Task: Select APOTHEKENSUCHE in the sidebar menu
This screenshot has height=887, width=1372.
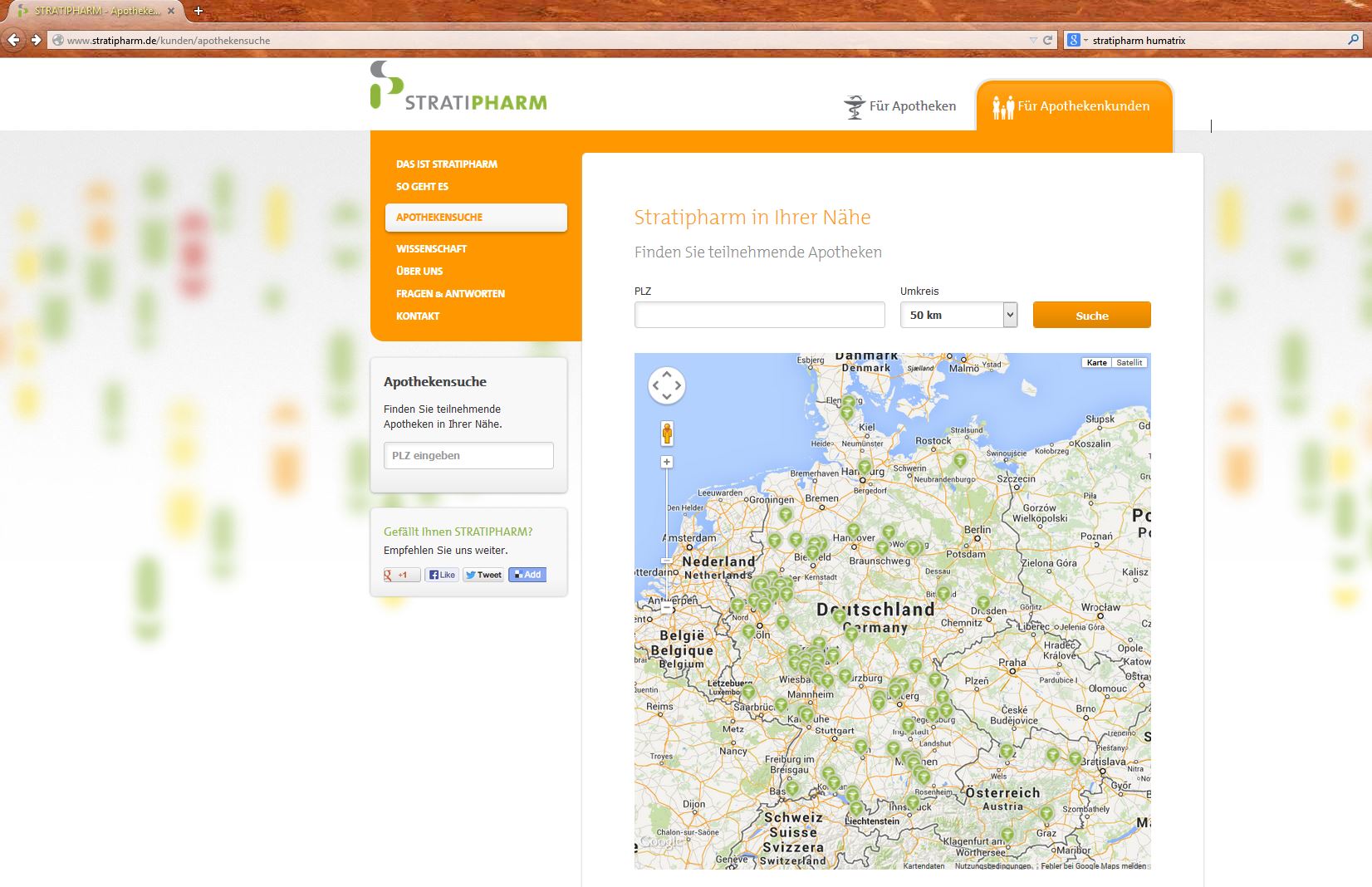Action: (x=476, y=218)
